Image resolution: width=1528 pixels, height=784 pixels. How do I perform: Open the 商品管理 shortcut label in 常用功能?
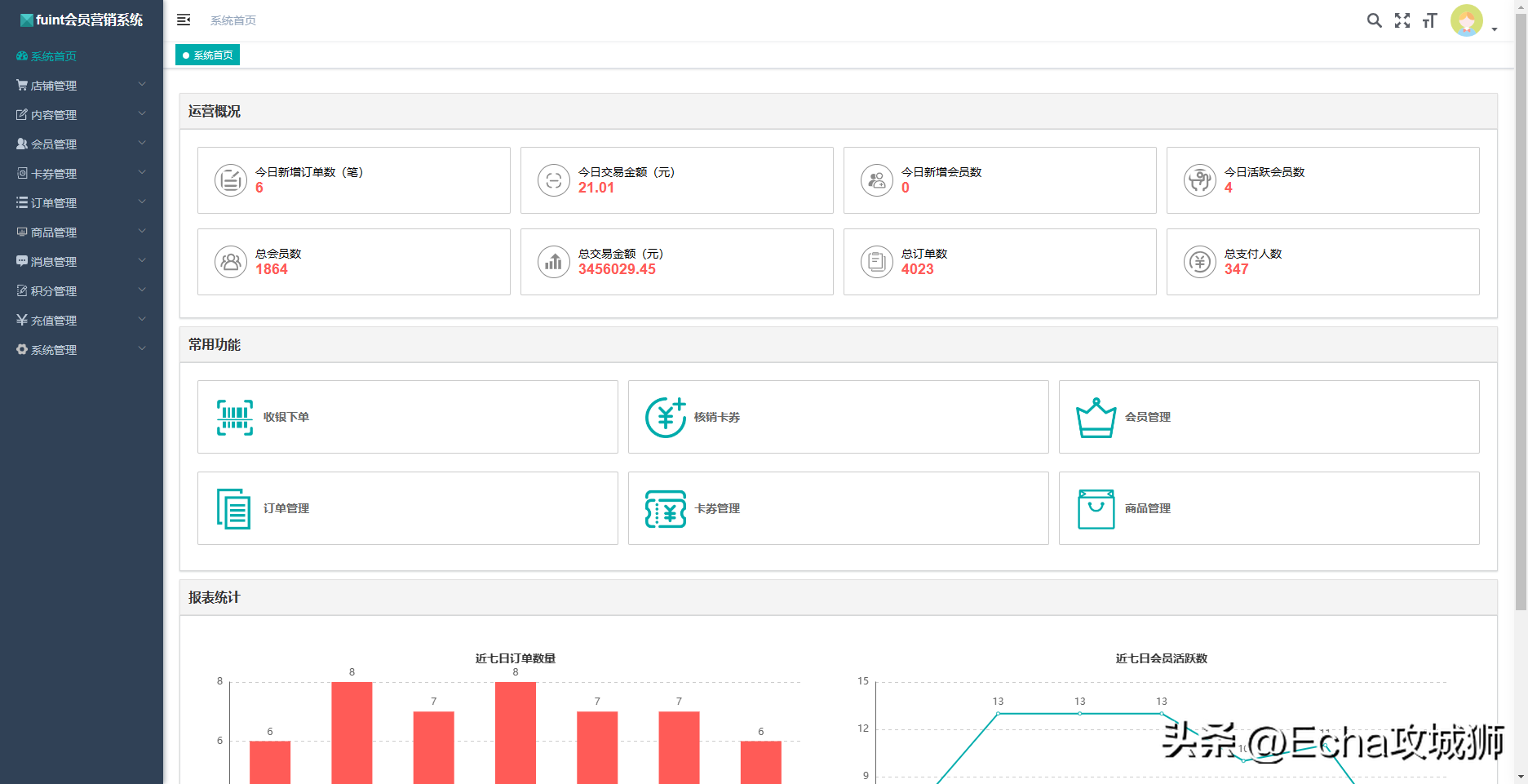pos(1148,508)
